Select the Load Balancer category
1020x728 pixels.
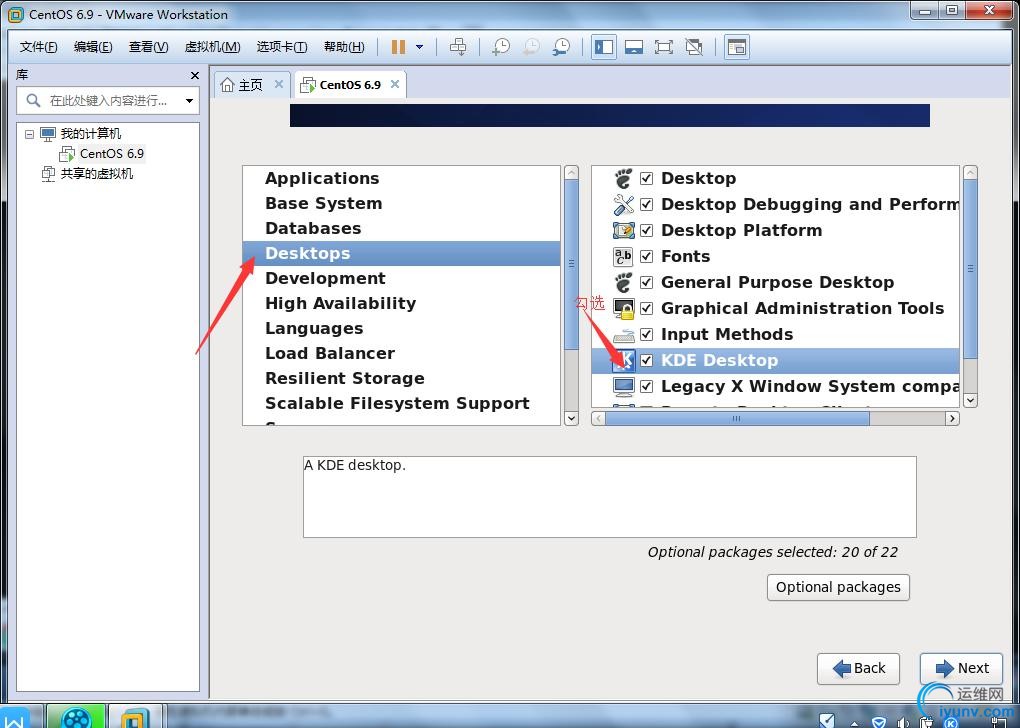click(401, 353)
